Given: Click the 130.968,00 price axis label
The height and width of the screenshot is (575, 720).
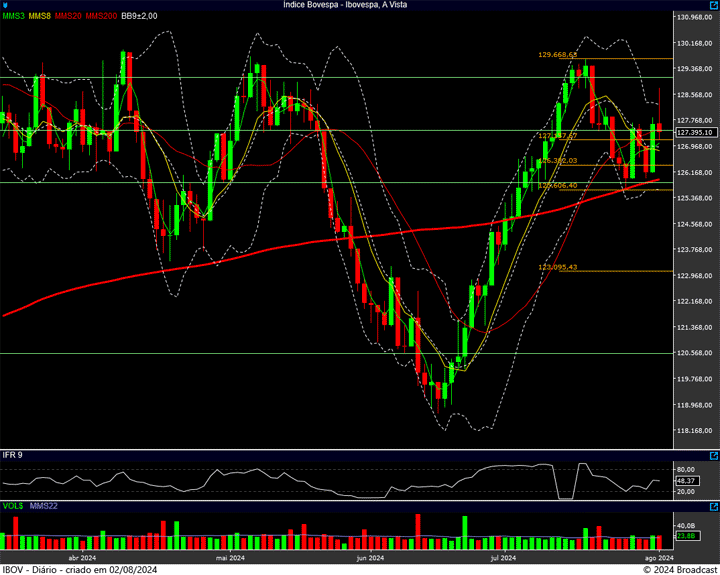Looking at the screenshot, I should coord(694,18).
